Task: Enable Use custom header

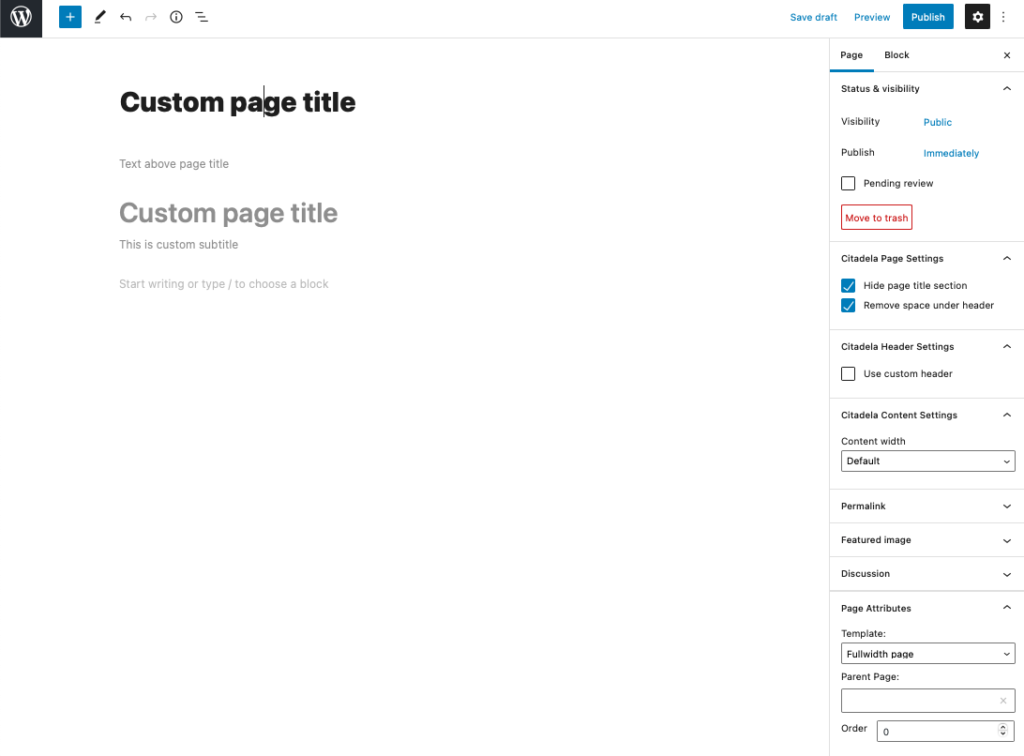Action: click(x=848, y=373)
